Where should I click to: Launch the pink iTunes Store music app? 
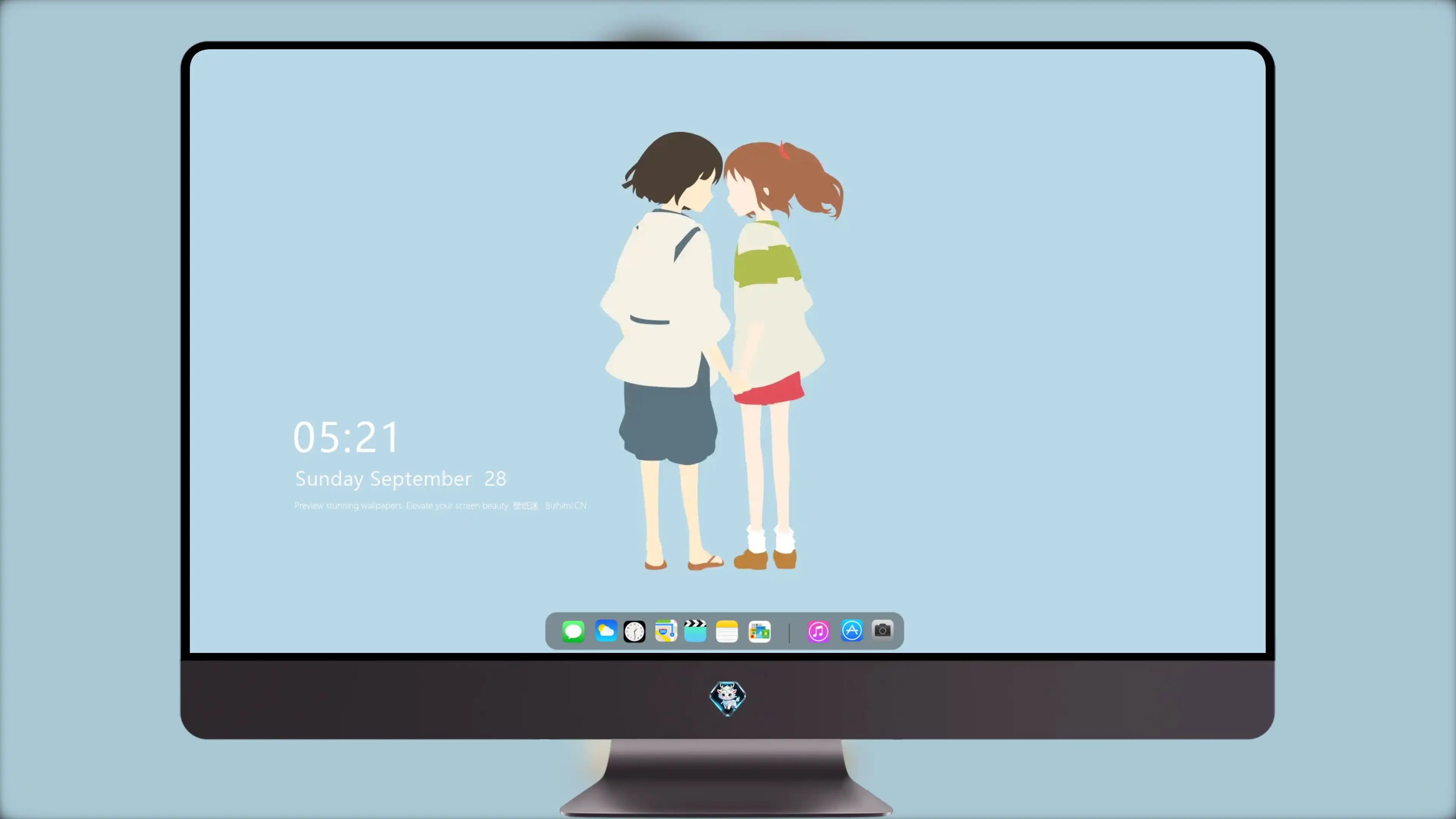(819, 631)
